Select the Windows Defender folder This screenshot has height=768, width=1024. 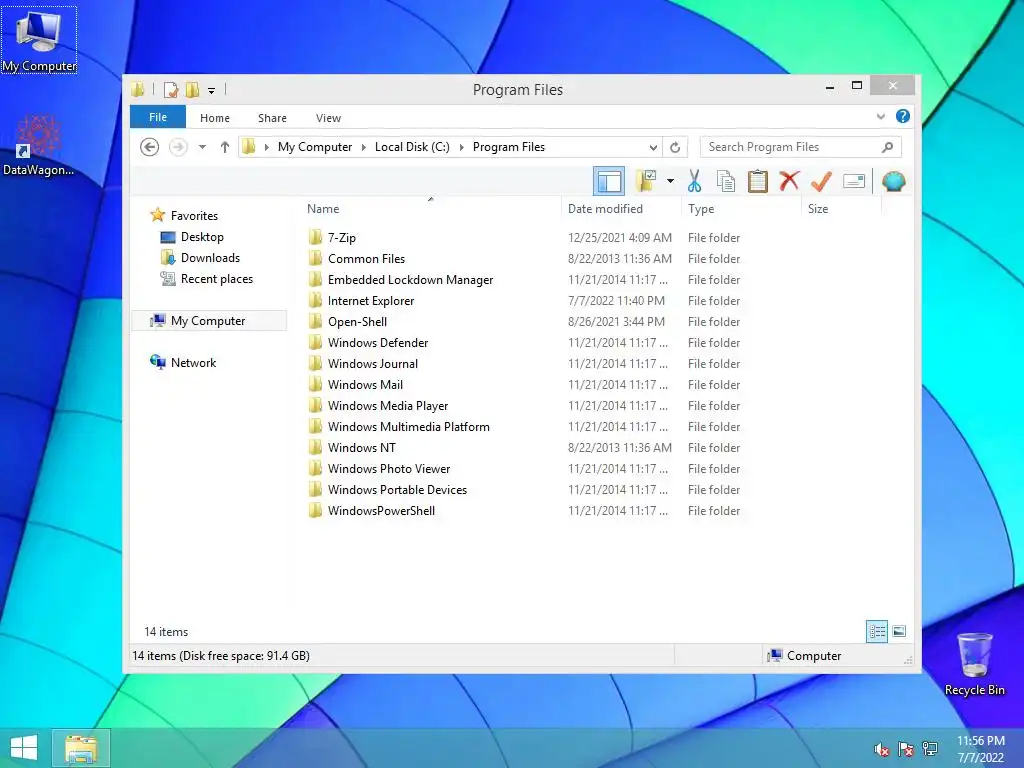(378, 342)
